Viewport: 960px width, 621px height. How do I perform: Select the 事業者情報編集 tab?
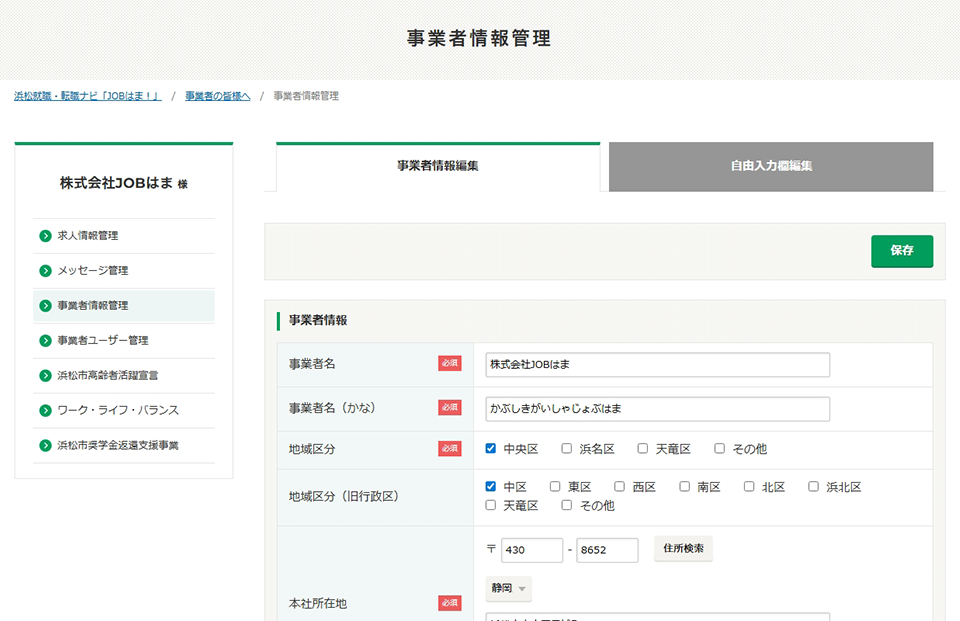pos(438,166)
